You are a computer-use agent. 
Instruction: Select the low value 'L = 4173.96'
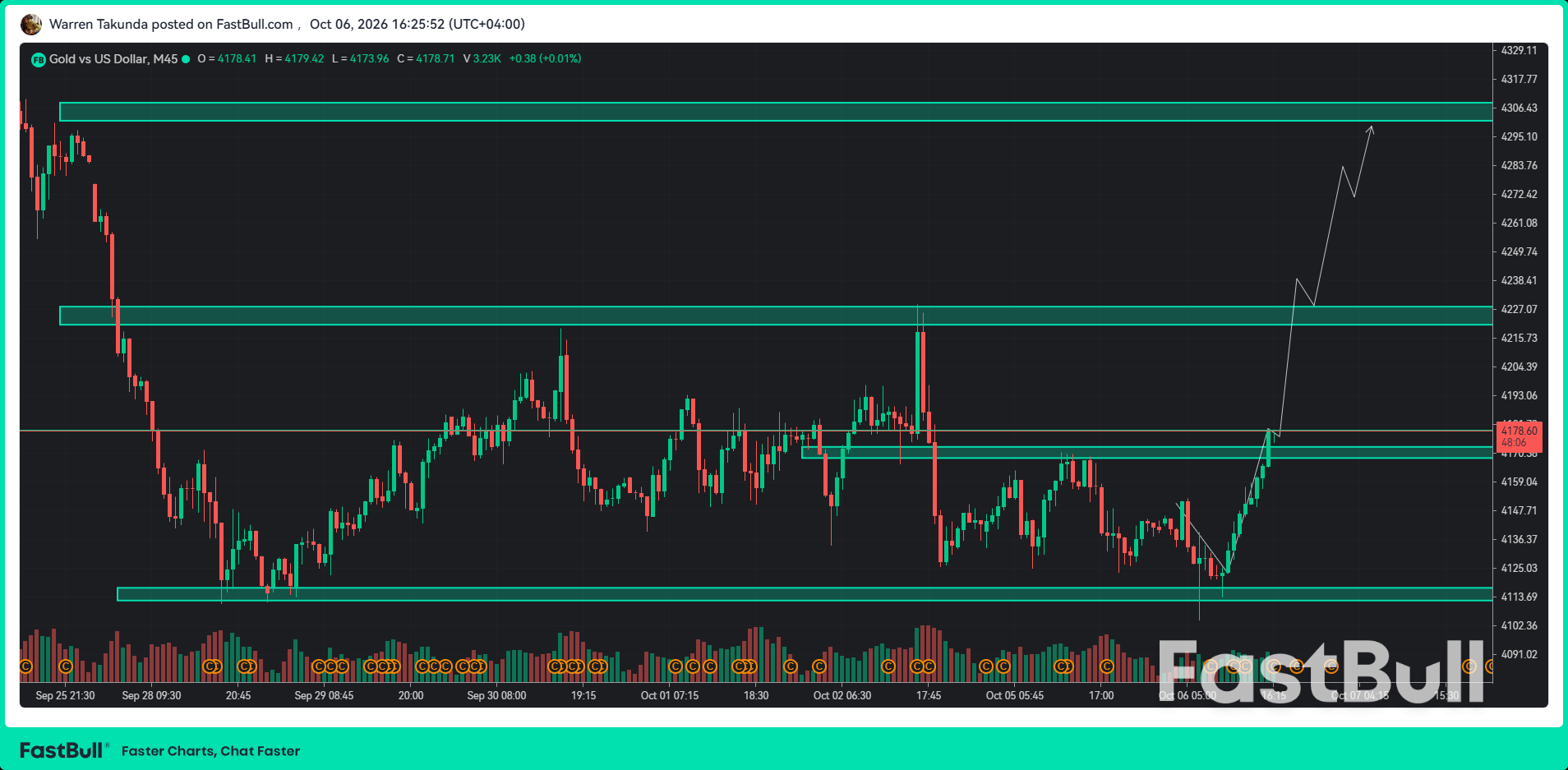(361, 59)
